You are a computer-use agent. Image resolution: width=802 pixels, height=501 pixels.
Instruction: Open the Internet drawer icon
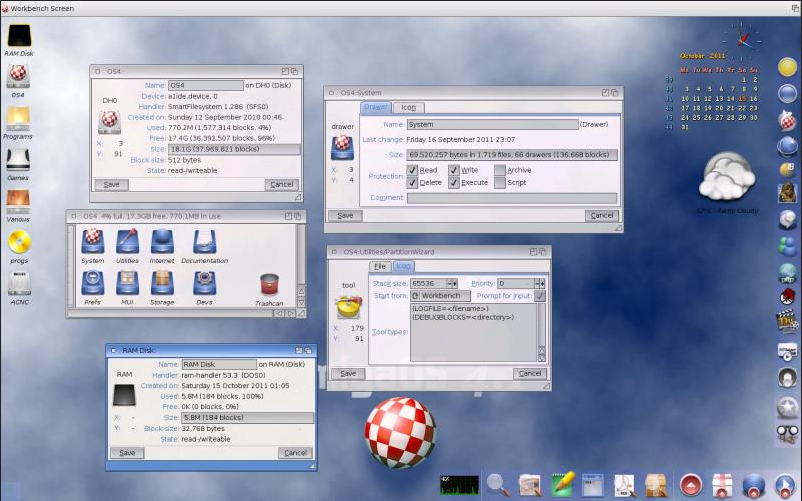162,243
